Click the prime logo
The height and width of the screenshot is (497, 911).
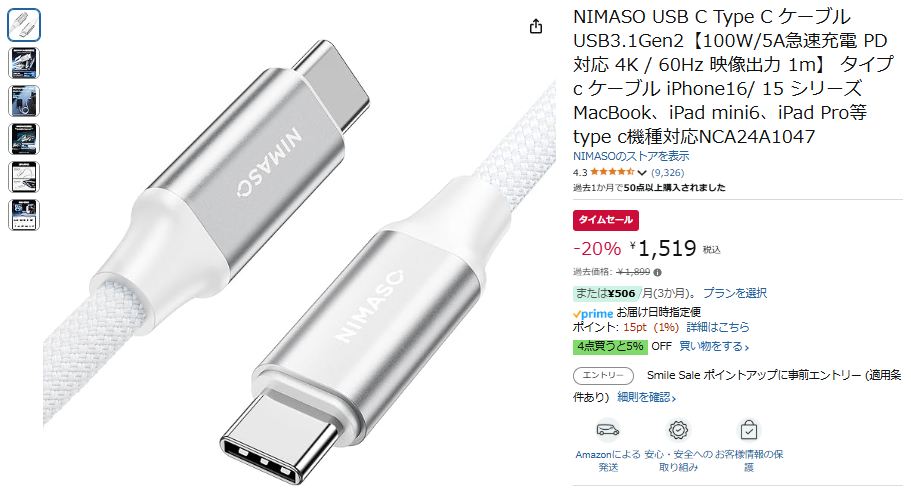593,313
